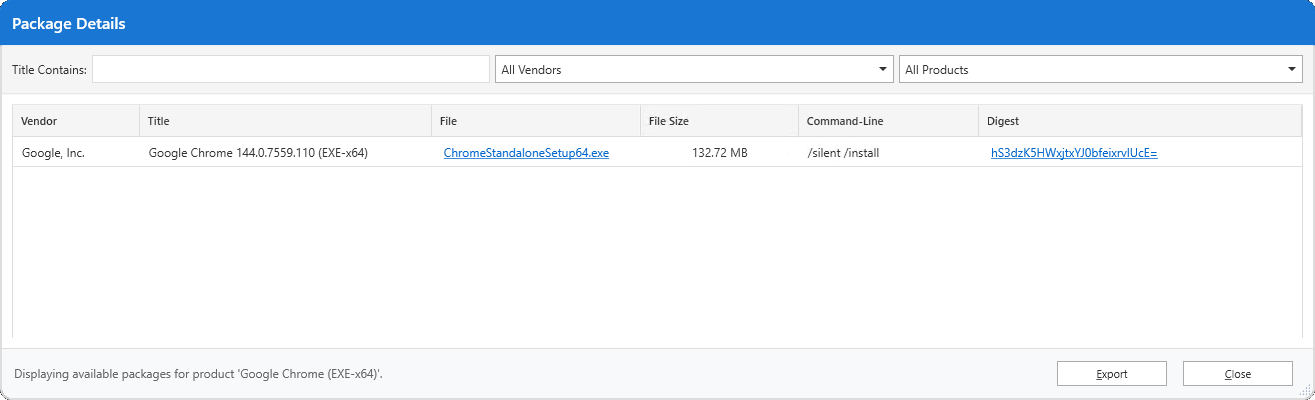The width and height of the screenshot is (1315, 400).
Task: Click the status text about displayed packages
Action: tap(199, 374)
